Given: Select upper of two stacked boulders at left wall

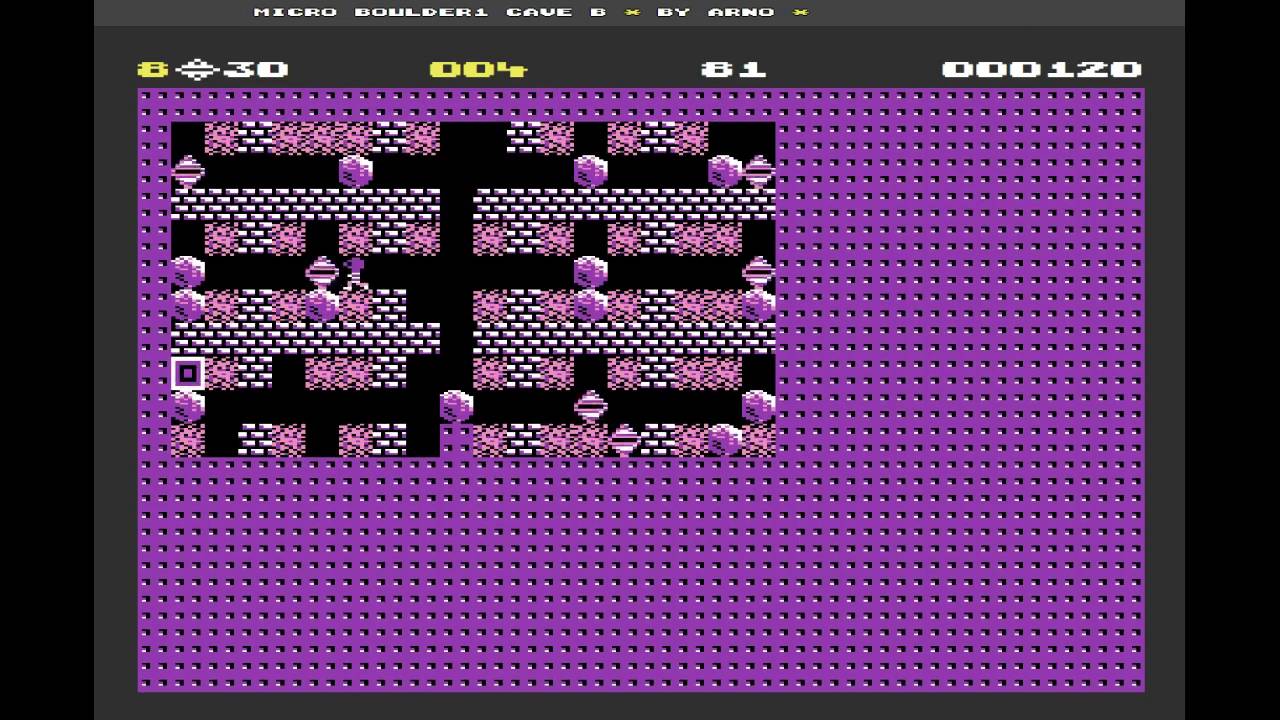Looking at the screenshot, I should 188,272.
